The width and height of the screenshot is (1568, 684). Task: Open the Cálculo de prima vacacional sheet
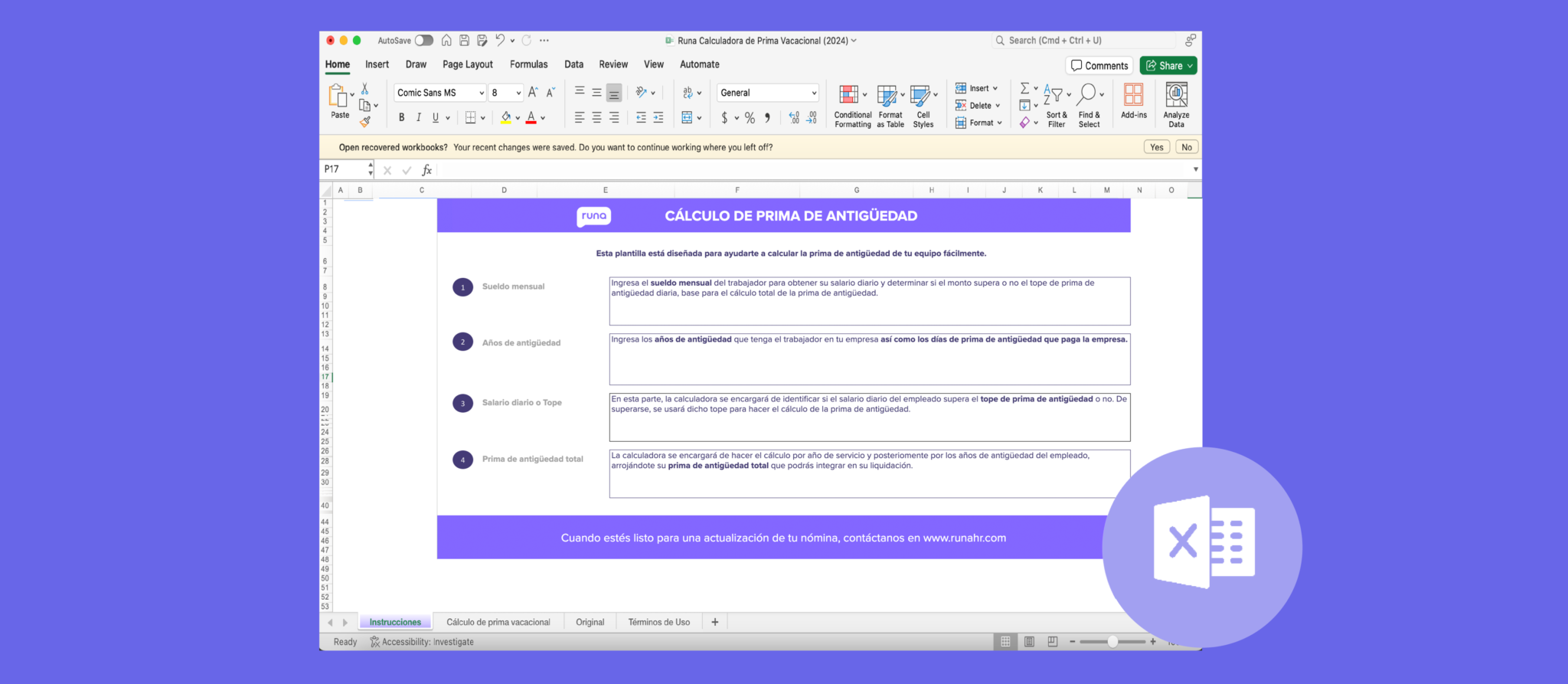[498, 622]
